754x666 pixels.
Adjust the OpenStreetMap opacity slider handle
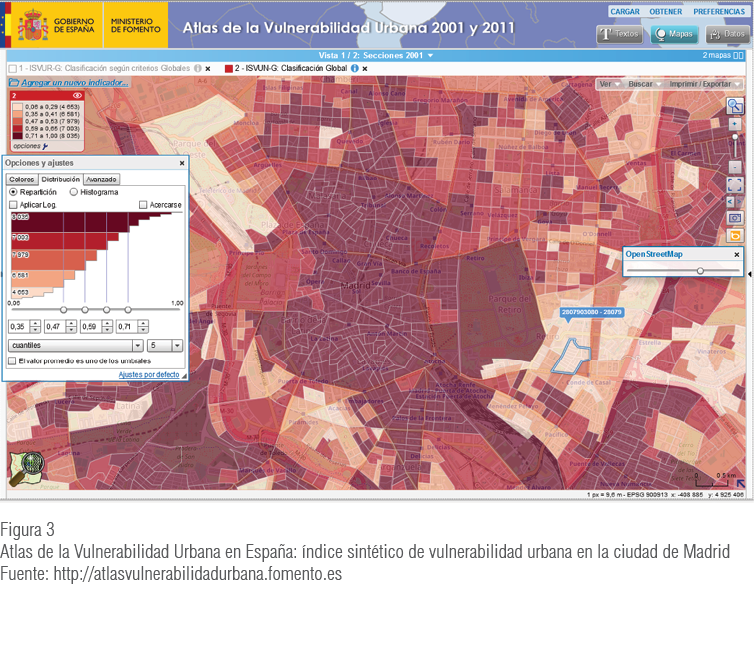pos(700,270)
